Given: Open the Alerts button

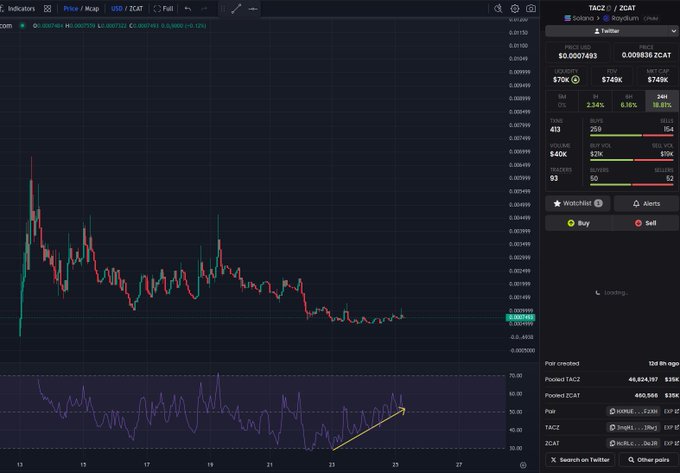Looking at the screenshot, I should click(646, 203).
